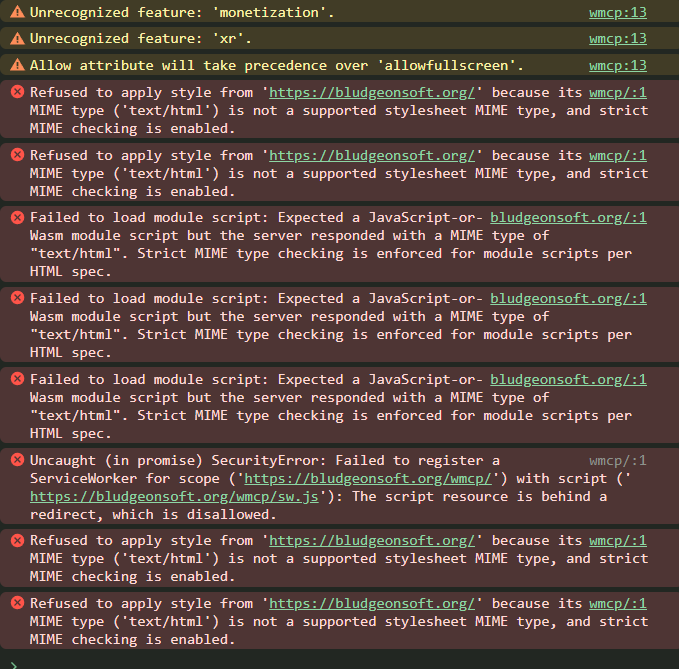
Task: Click the error icon on the first 'Refused to apply style' entry
Action: [x=17, y=92]
